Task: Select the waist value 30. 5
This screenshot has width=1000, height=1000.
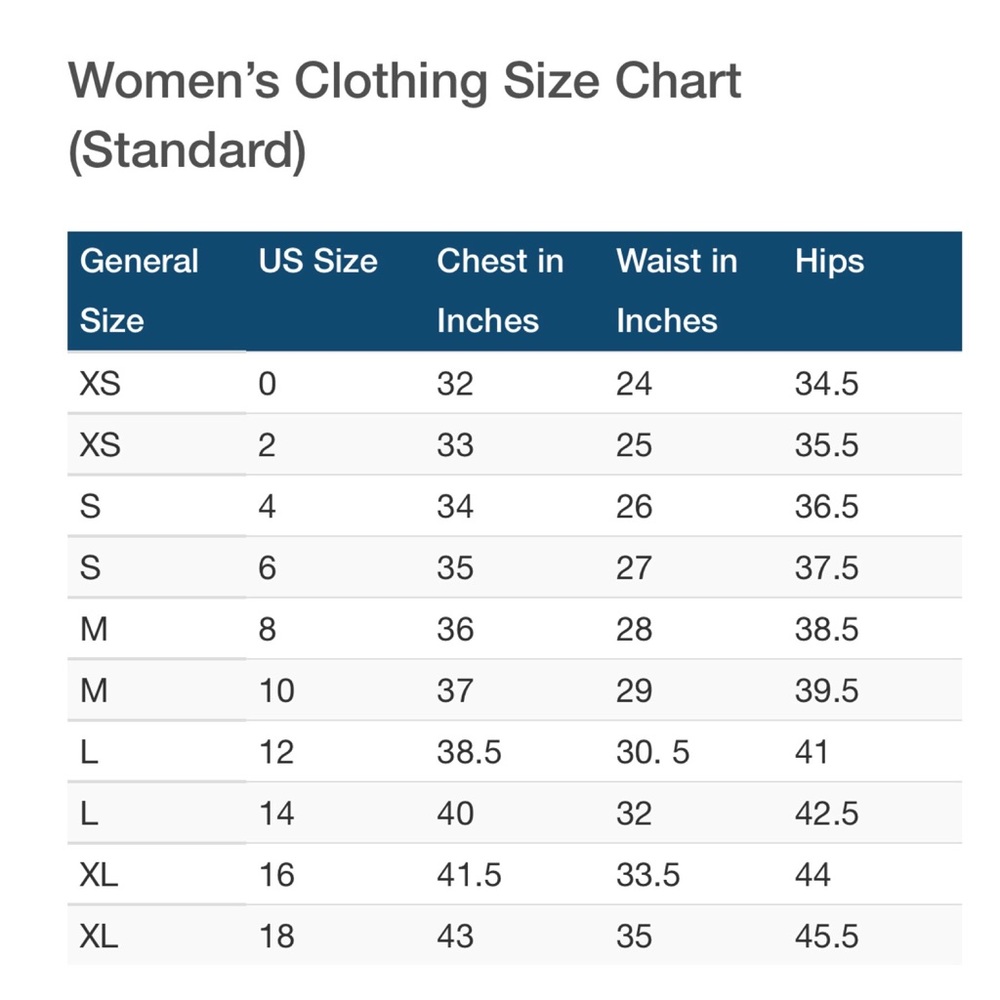Action: (652, 752)
